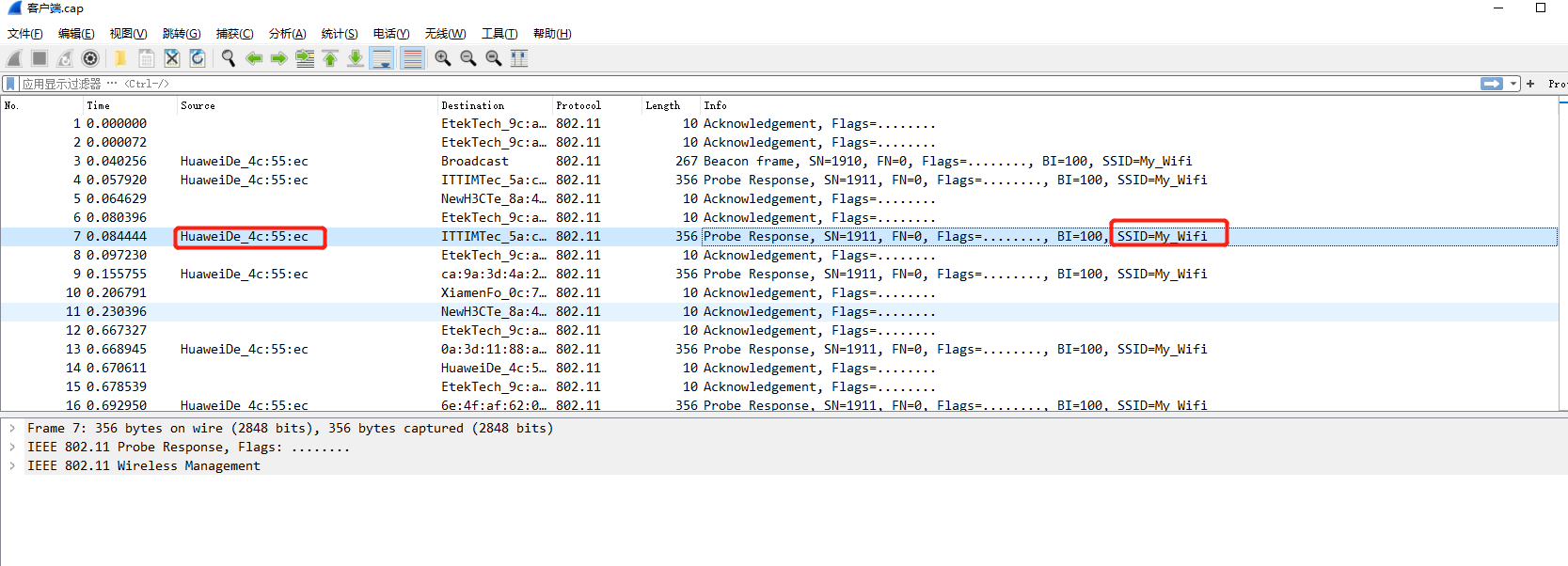Click the stop capture square icon
Screen dimensions: 1568x566
point(40,58)
